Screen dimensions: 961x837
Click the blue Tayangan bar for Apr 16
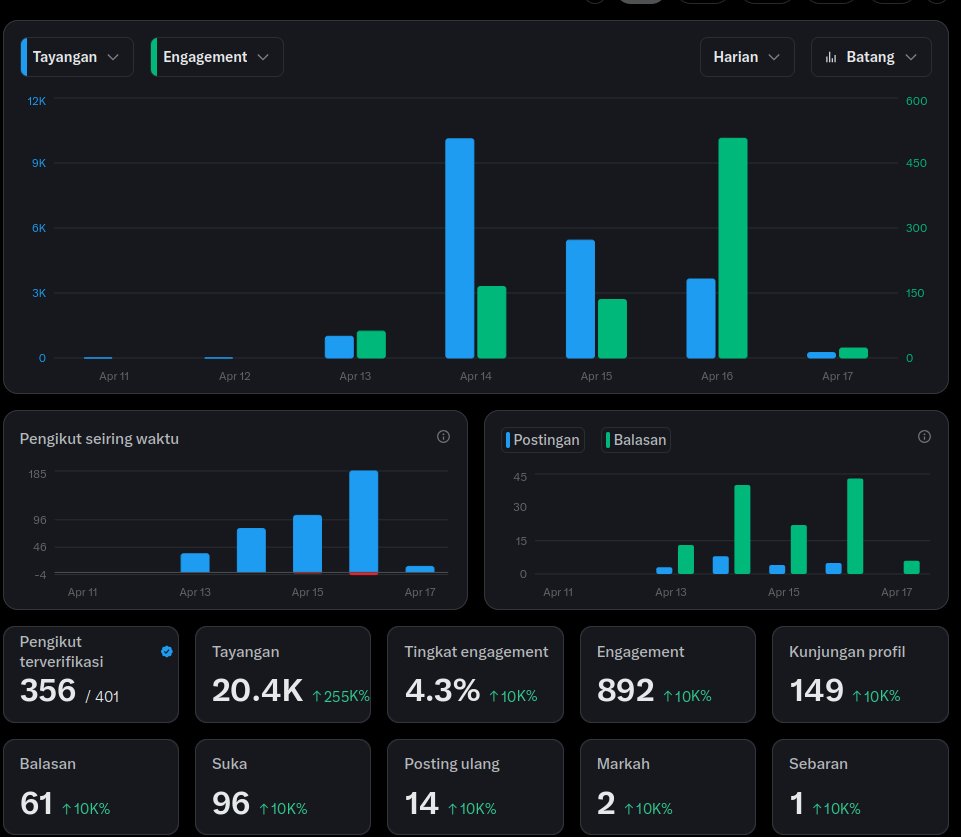click(x=701, y=319)
